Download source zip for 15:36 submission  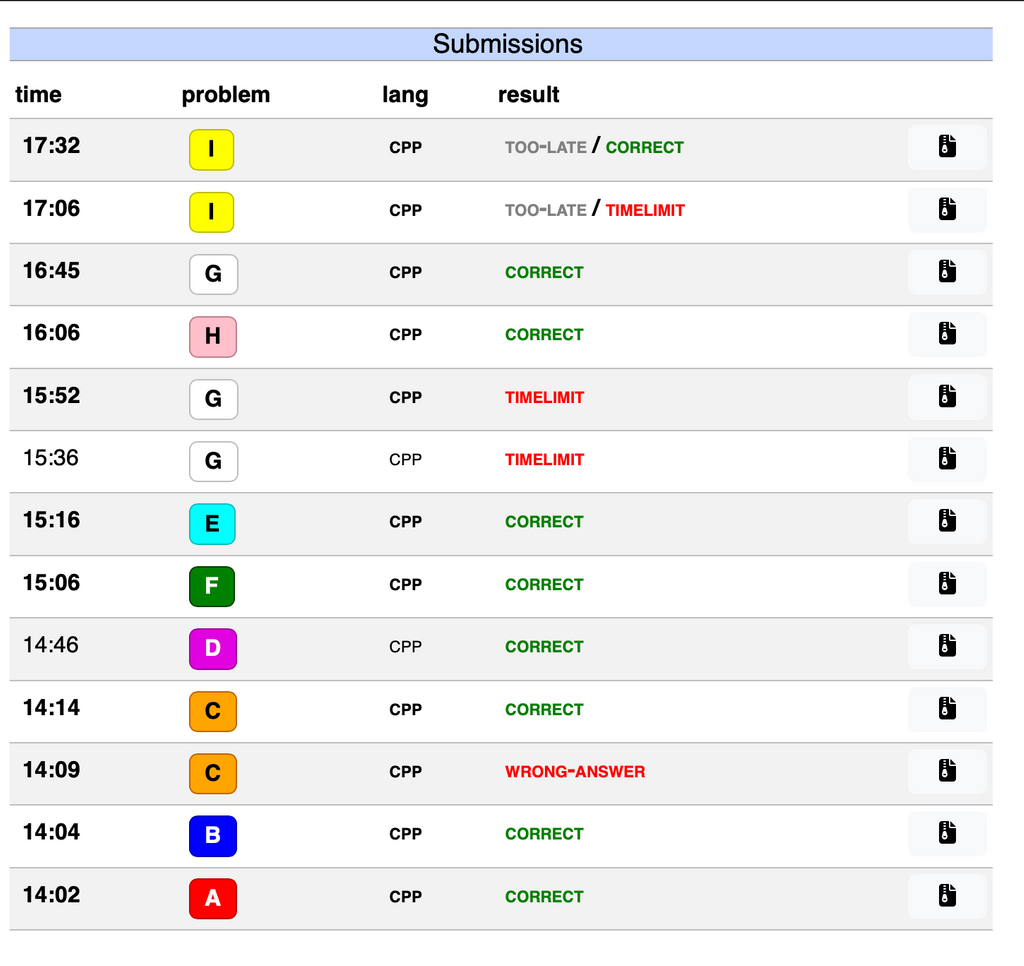[x=947, y=459]
